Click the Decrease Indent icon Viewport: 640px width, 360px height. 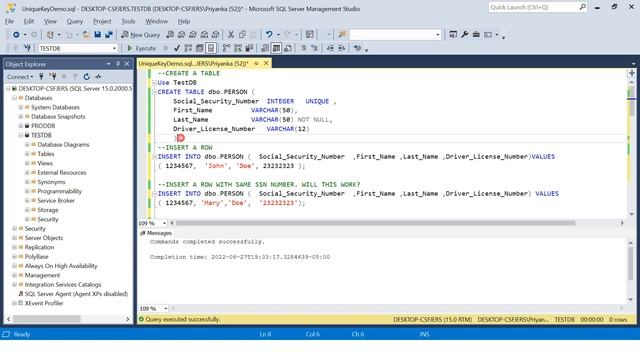[330, 48]
